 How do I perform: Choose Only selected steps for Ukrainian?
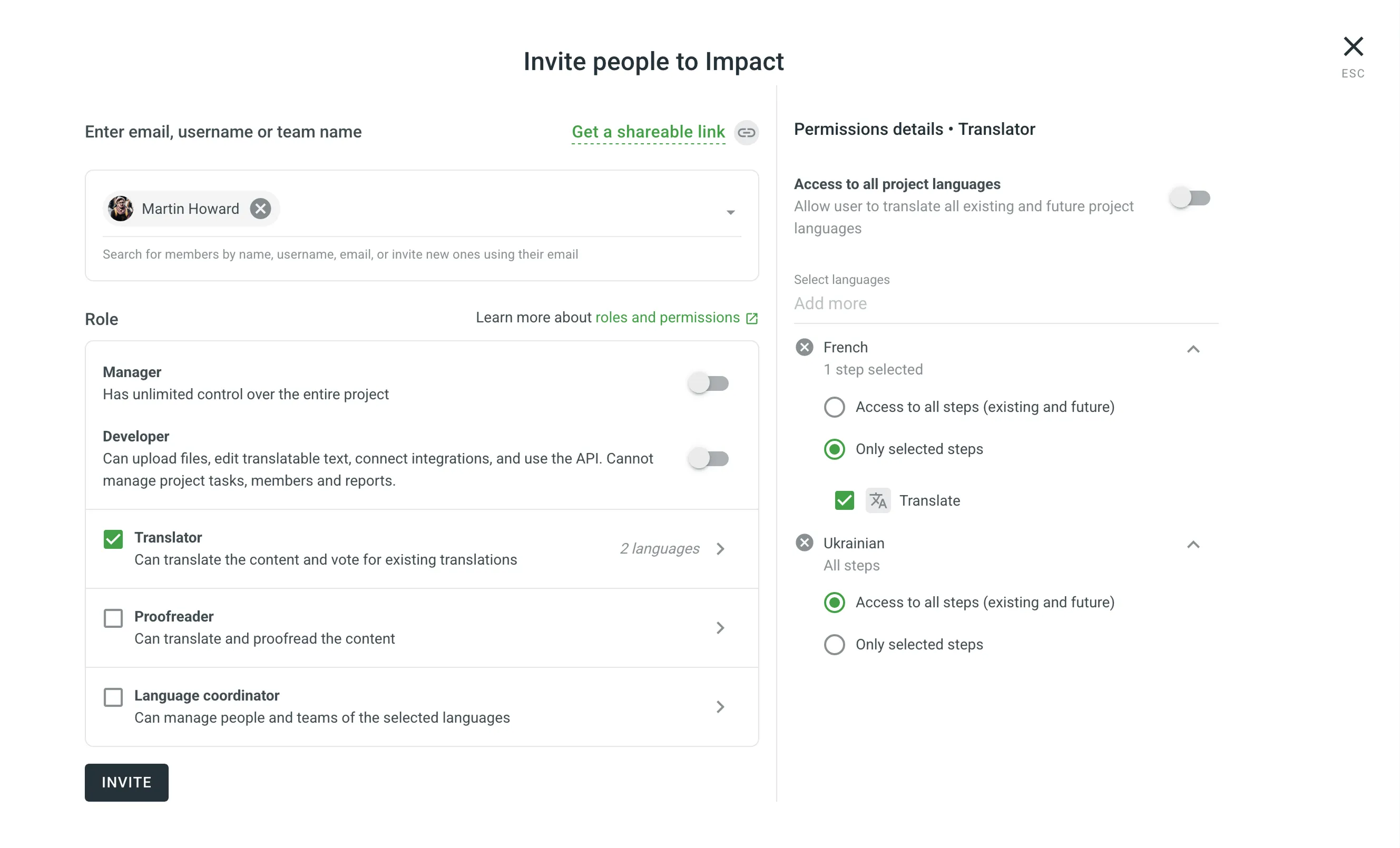pyautogui.click(x=834, y=645)
